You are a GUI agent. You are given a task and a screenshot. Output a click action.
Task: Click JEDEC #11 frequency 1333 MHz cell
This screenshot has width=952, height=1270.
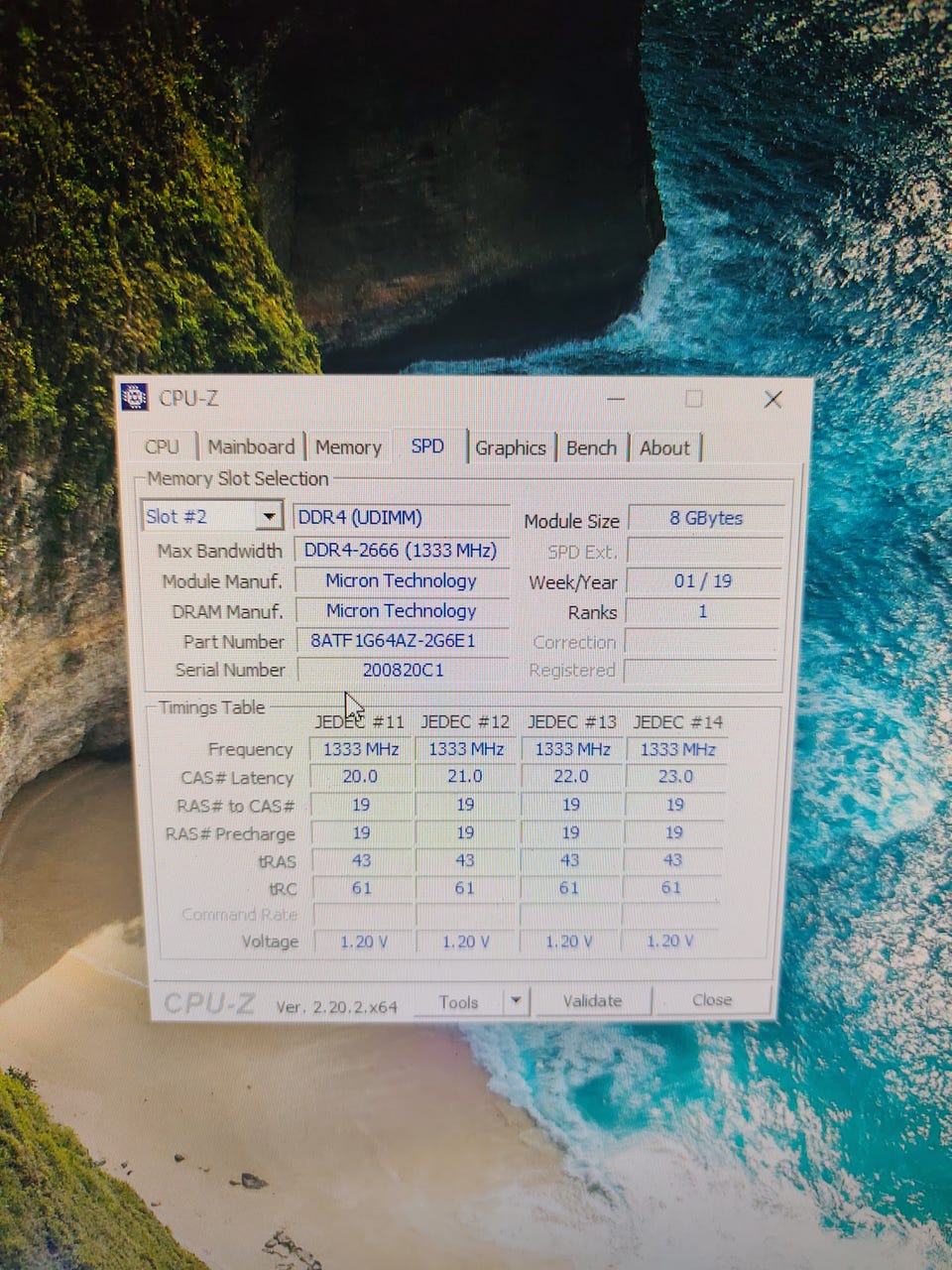pyautogui.click(x=361, y=749)
